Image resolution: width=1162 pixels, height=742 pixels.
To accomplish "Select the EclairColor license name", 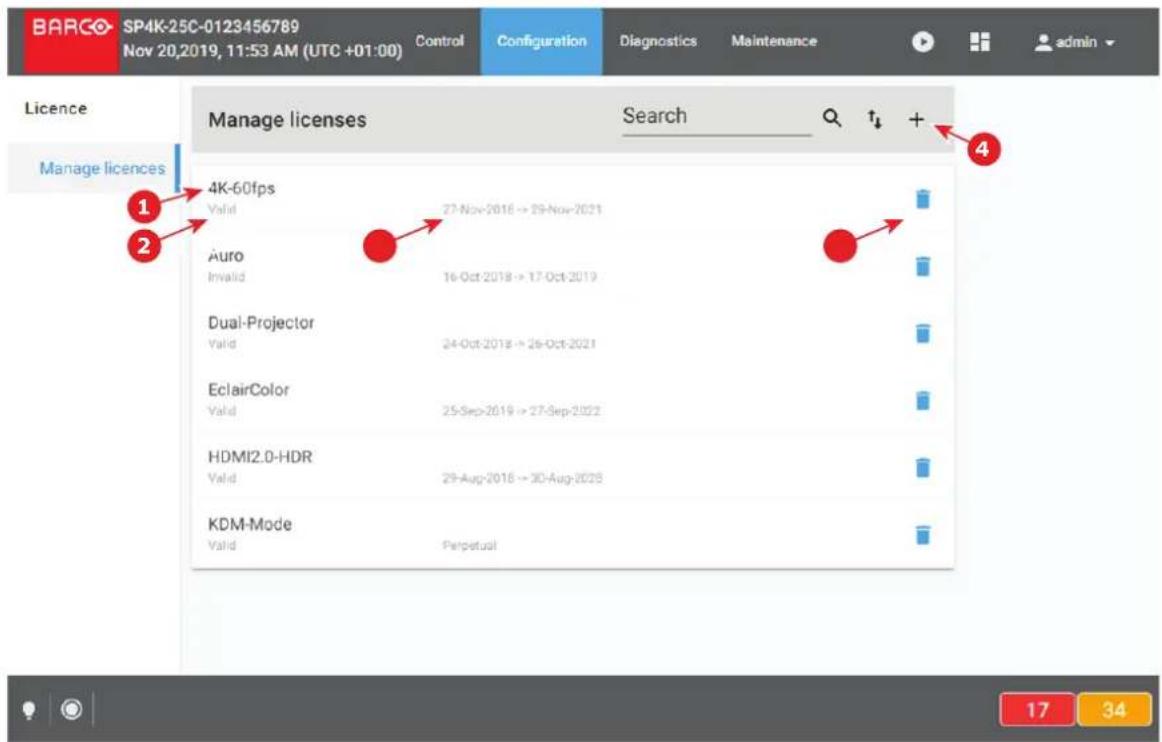I will [248, 390].
